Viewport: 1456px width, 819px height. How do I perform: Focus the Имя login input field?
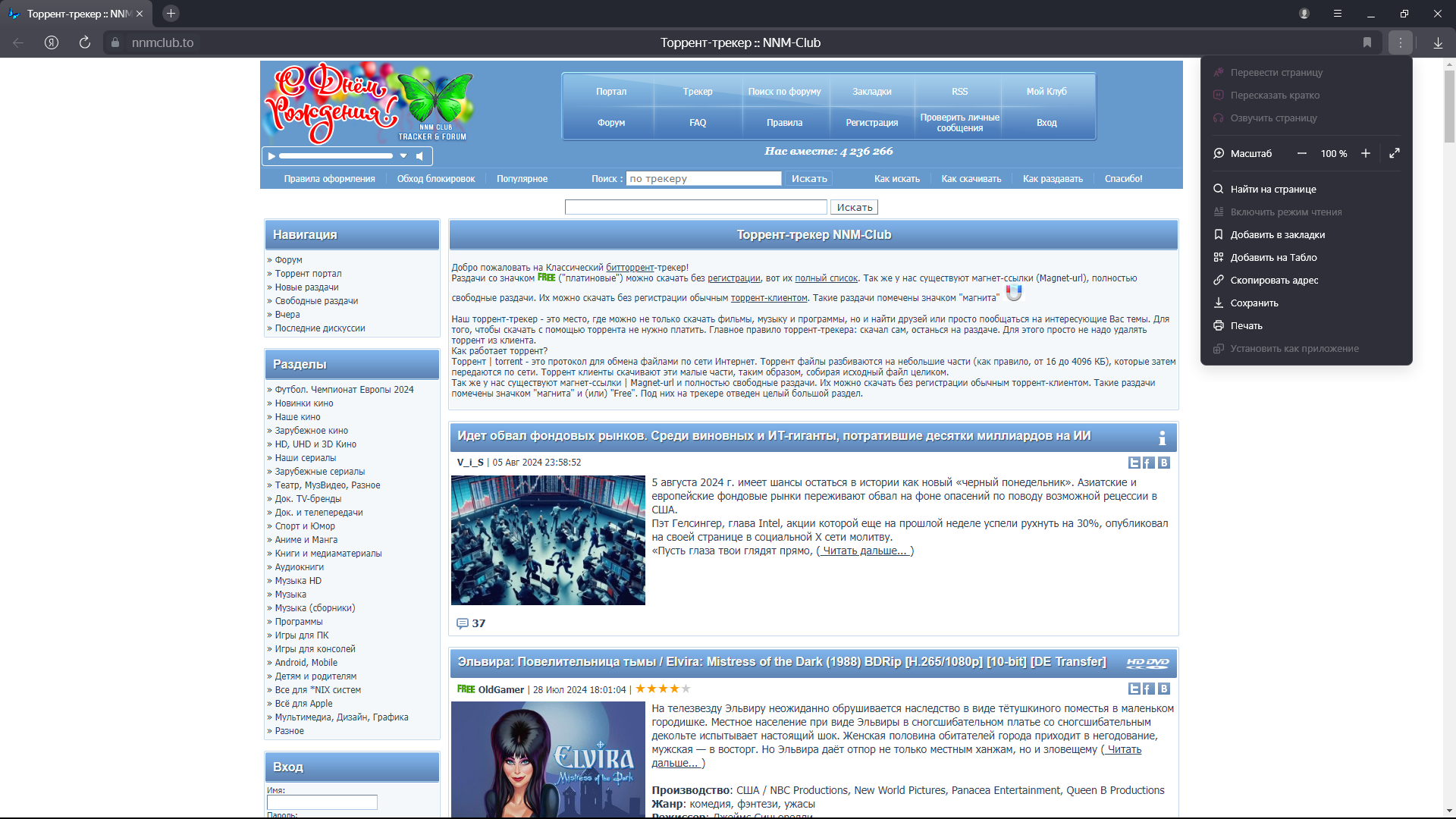pyautogui.click(x=322, y=802)
